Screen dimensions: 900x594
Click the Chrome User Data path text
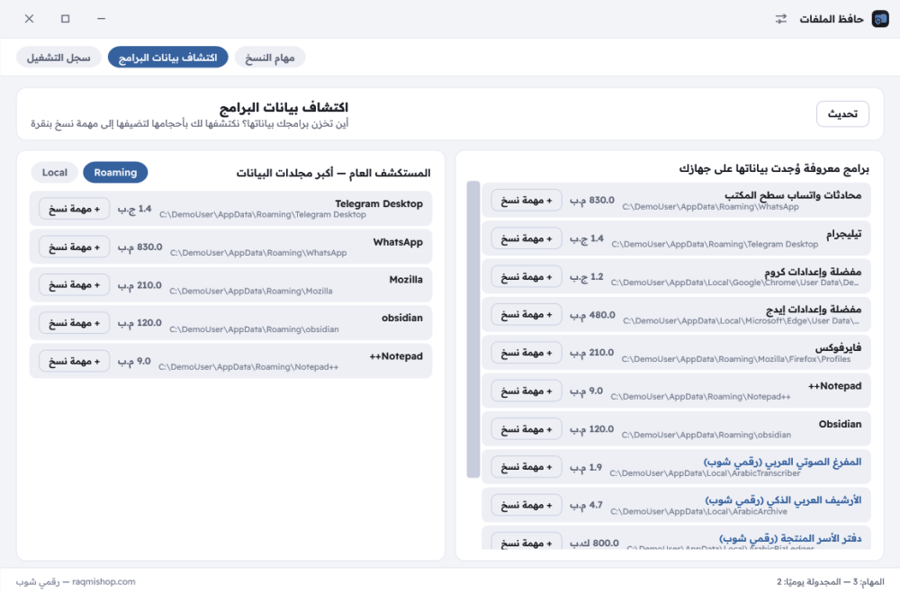point(735,282)
